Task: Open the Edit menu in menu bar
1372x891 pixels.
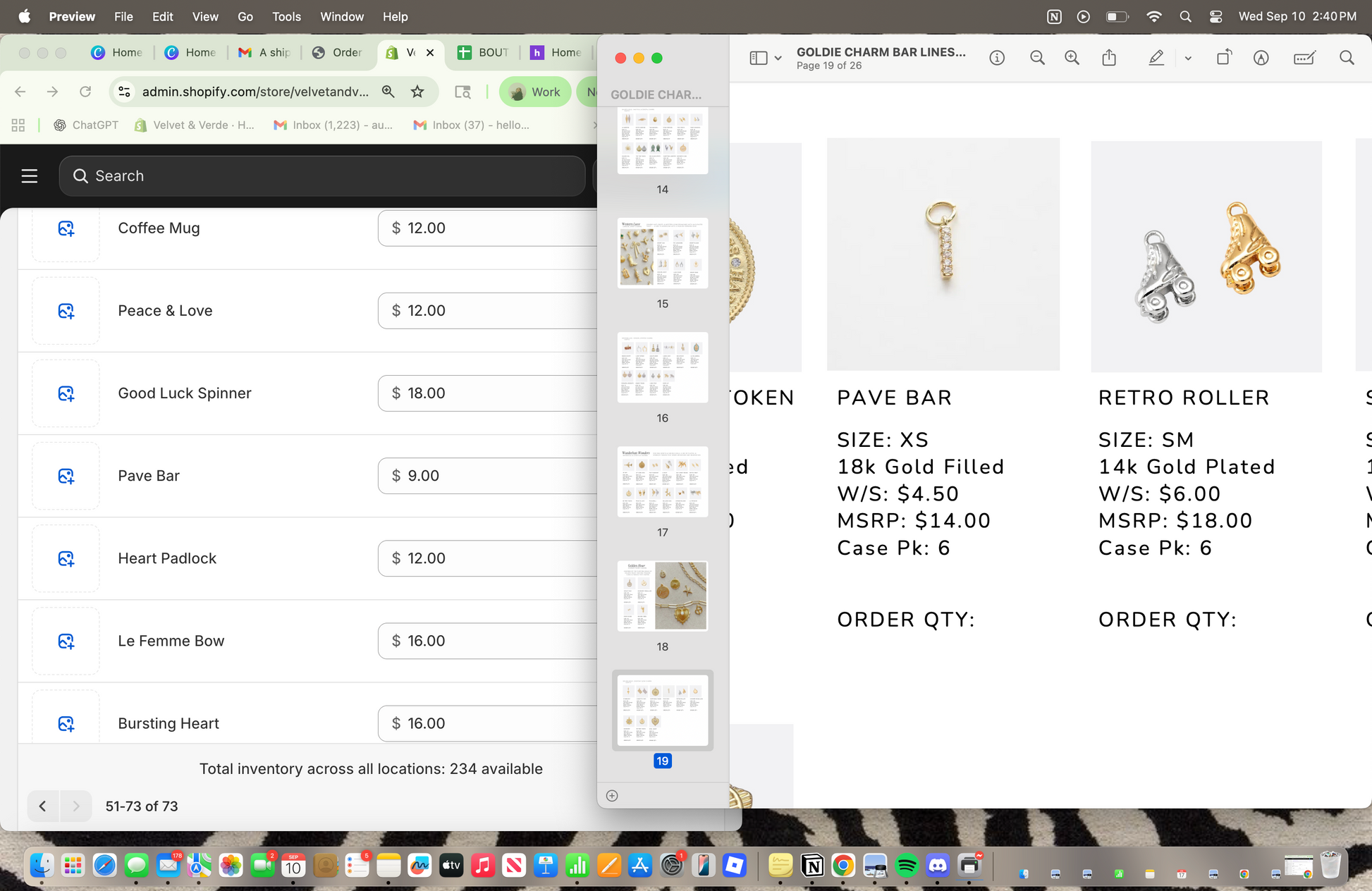Action: tap(163, 16)
